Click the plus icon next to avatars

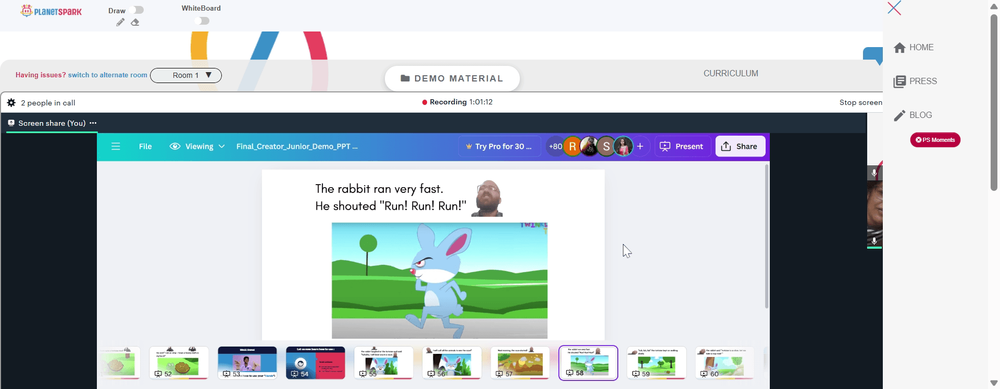[640, 146]
